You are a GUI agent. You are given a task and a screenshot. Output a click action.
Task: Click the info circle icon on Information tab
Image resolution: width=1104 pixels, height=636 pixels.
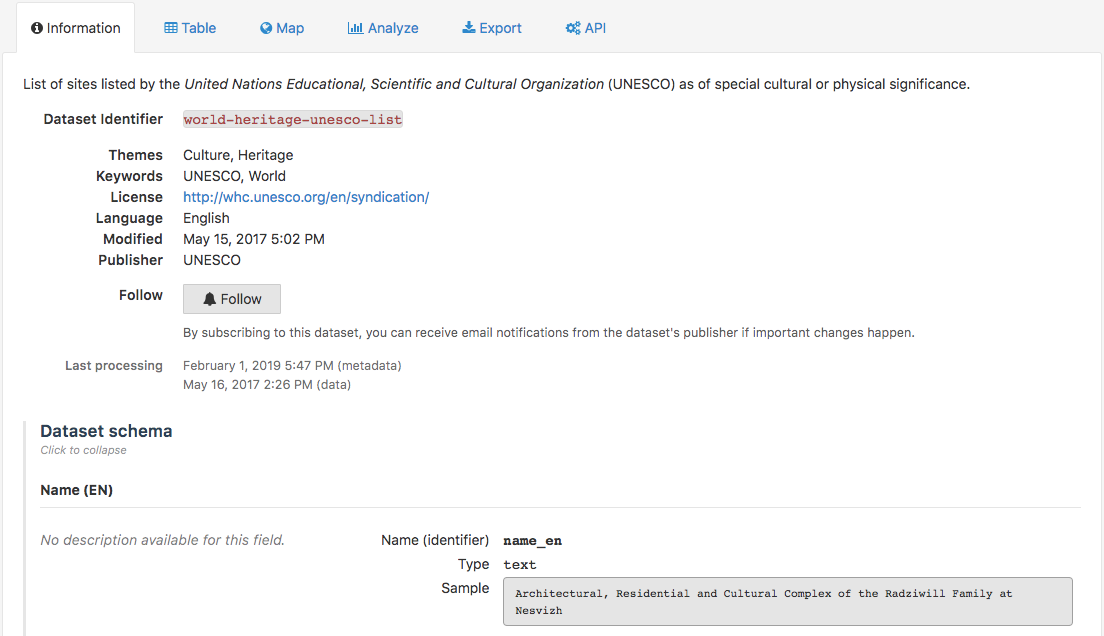coord(37,28)
